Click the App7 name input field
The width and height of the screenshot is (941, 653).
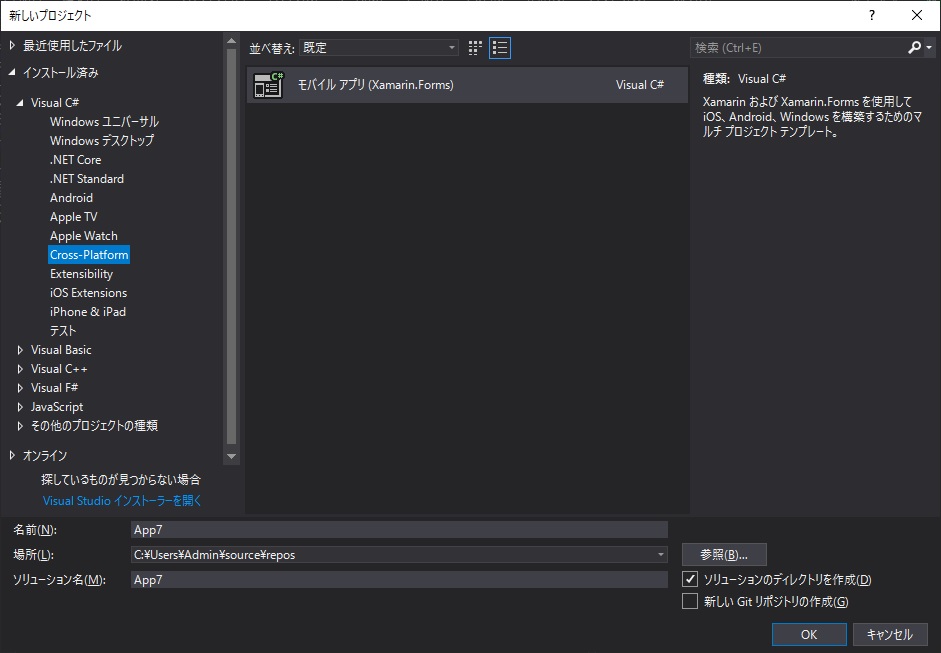(x=400, y=529)
